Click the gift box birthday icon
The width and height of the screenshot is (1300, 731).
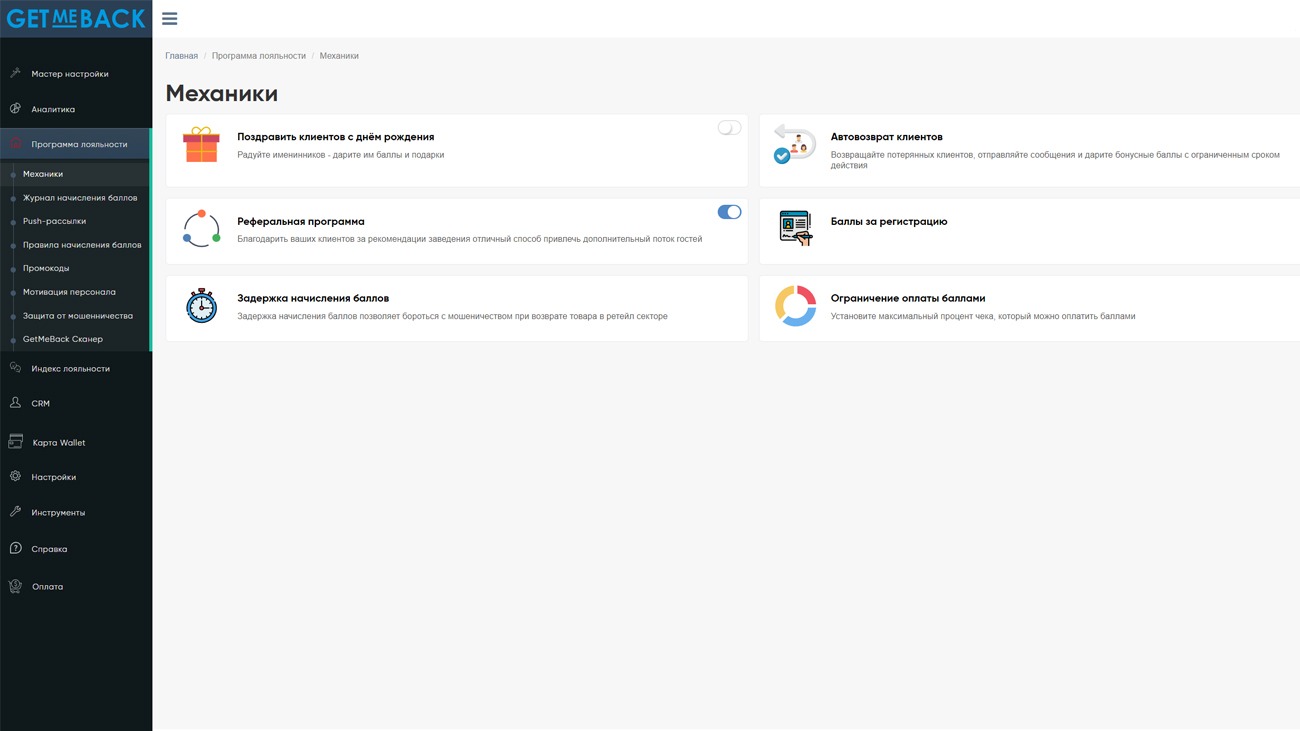tap(201, 145)
